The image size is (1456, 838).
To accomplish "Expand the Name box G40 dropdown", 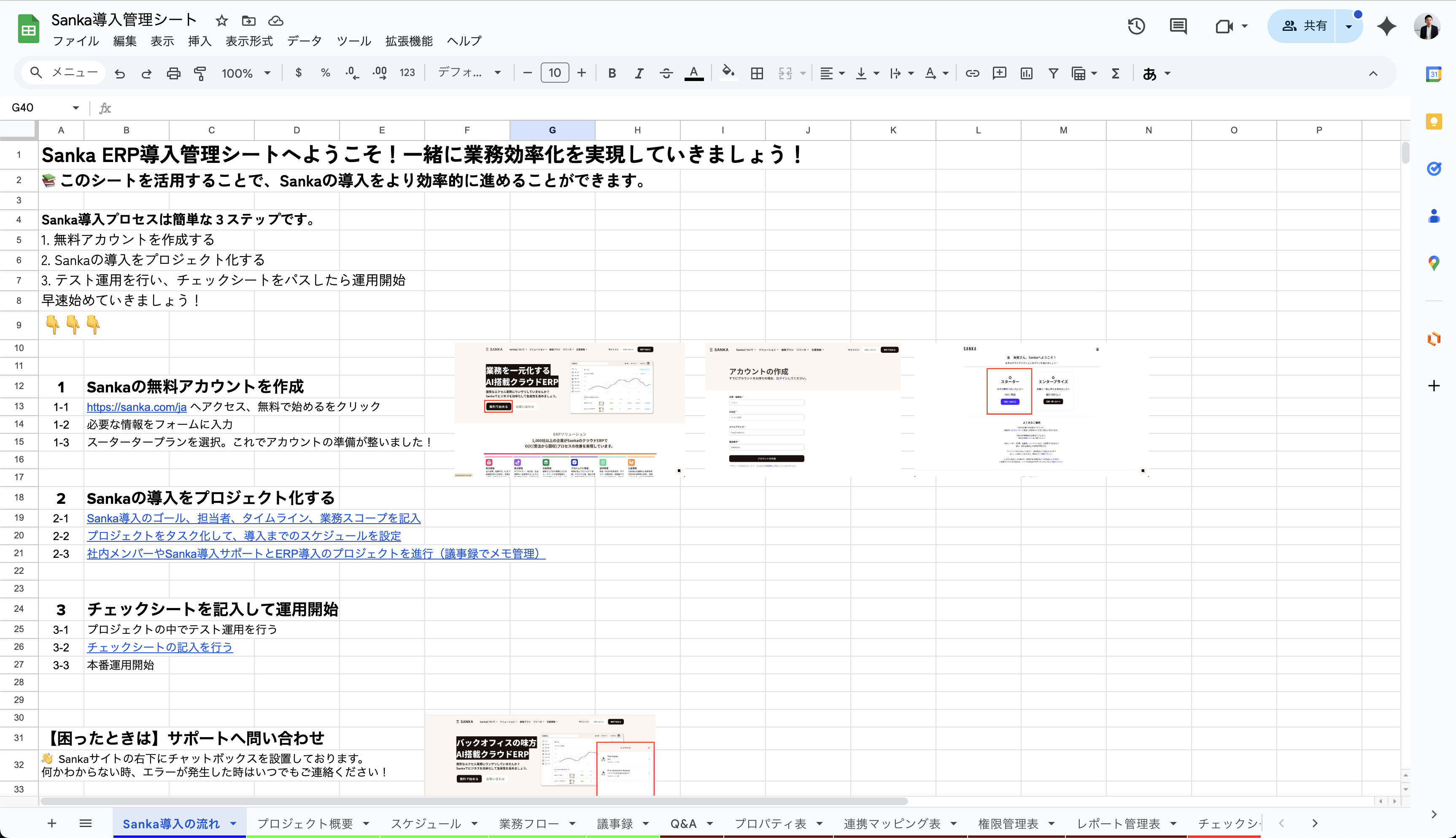I will click(x=75, y=108).
